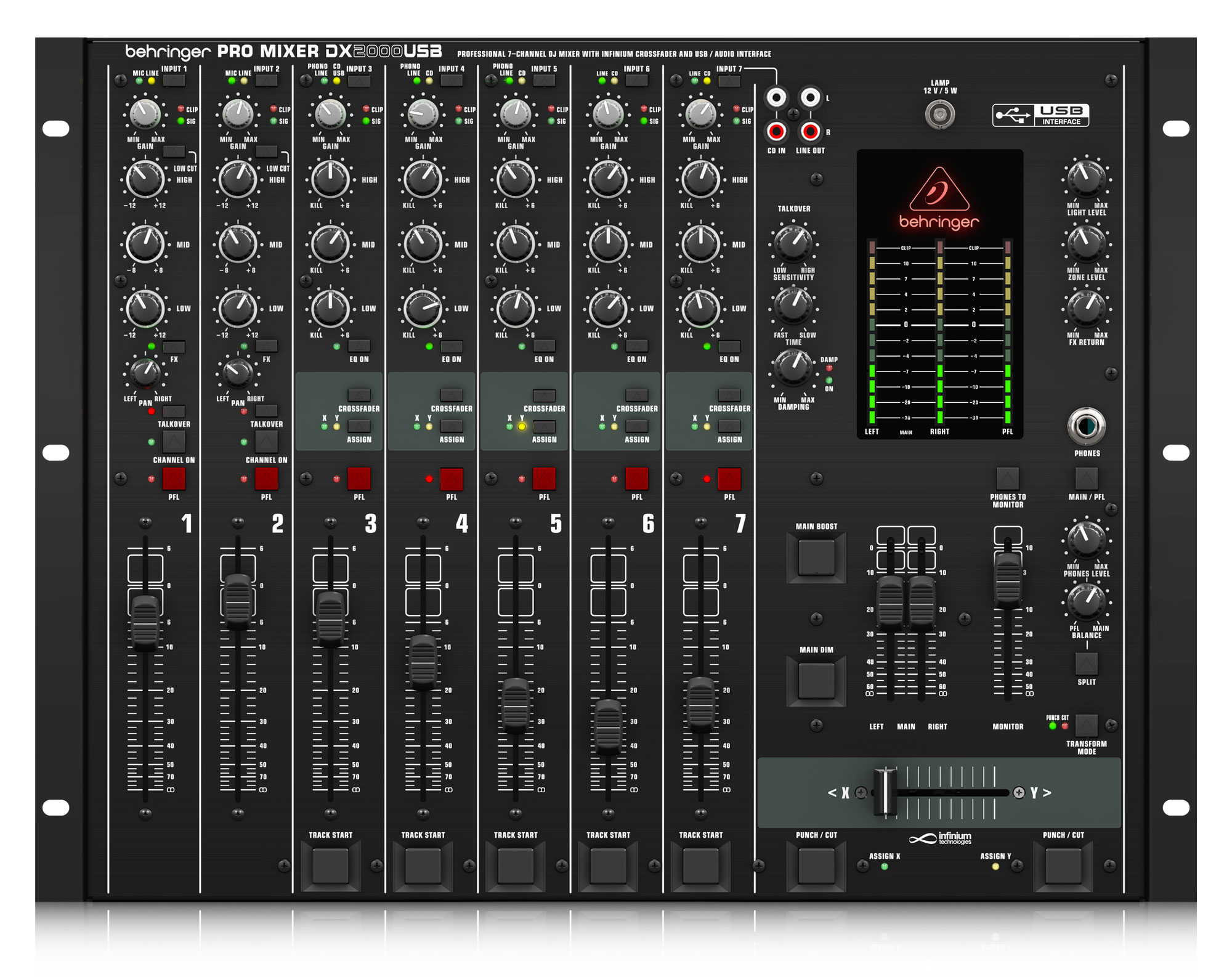Toggle channel 2 Talkover button
The image size is (1232, 977).
266,411
